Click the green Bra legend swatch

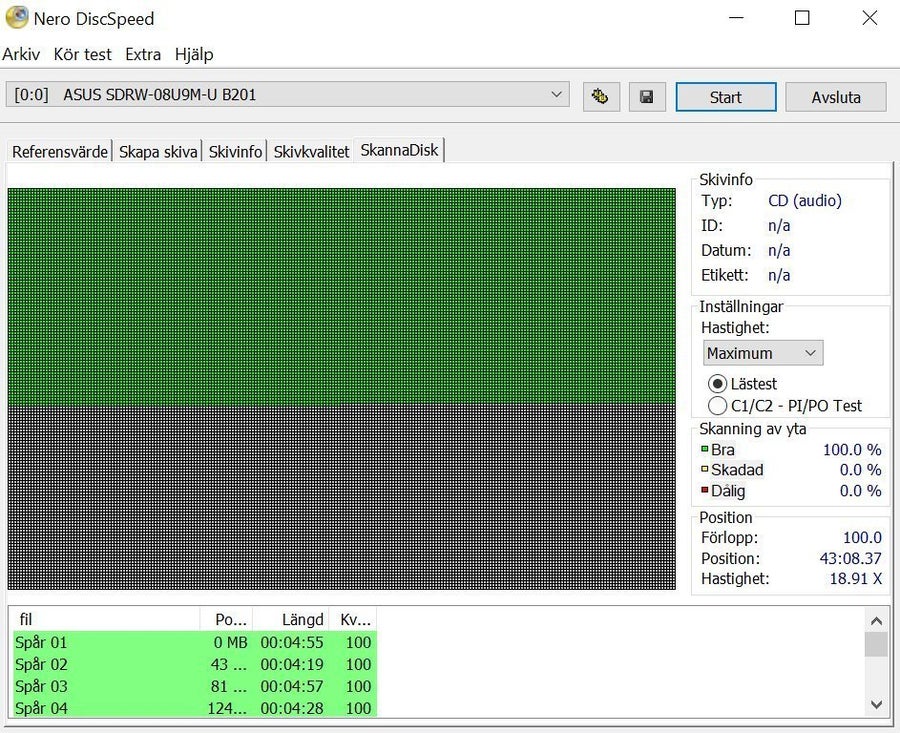coord(704,449)
